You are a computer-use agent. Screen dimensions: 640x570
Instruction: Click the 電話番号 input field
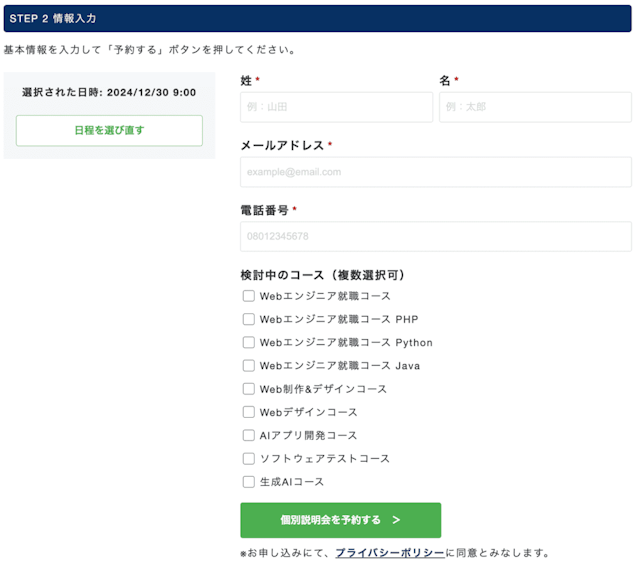436,236
